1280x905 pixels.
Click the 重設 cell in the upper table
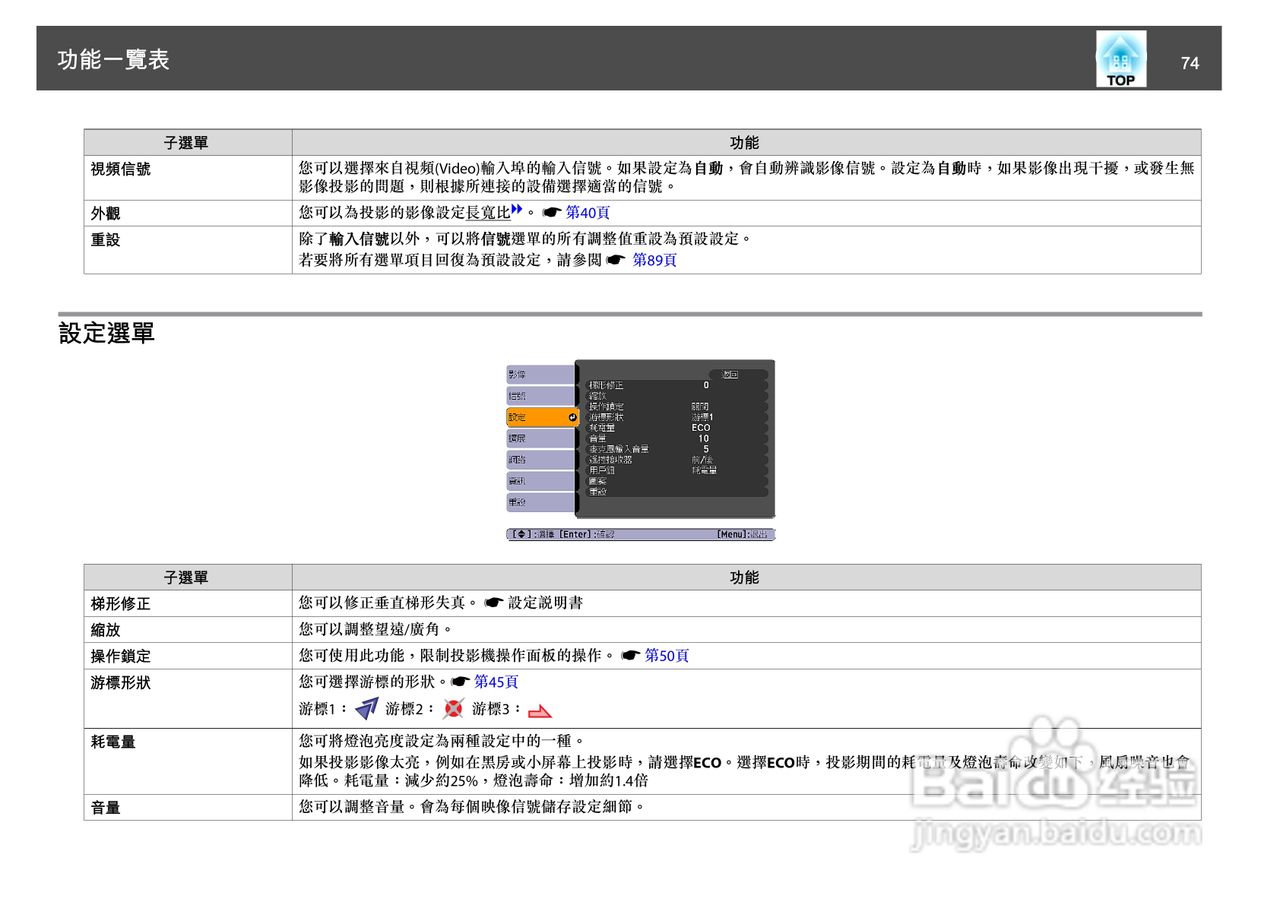(188, 249)
